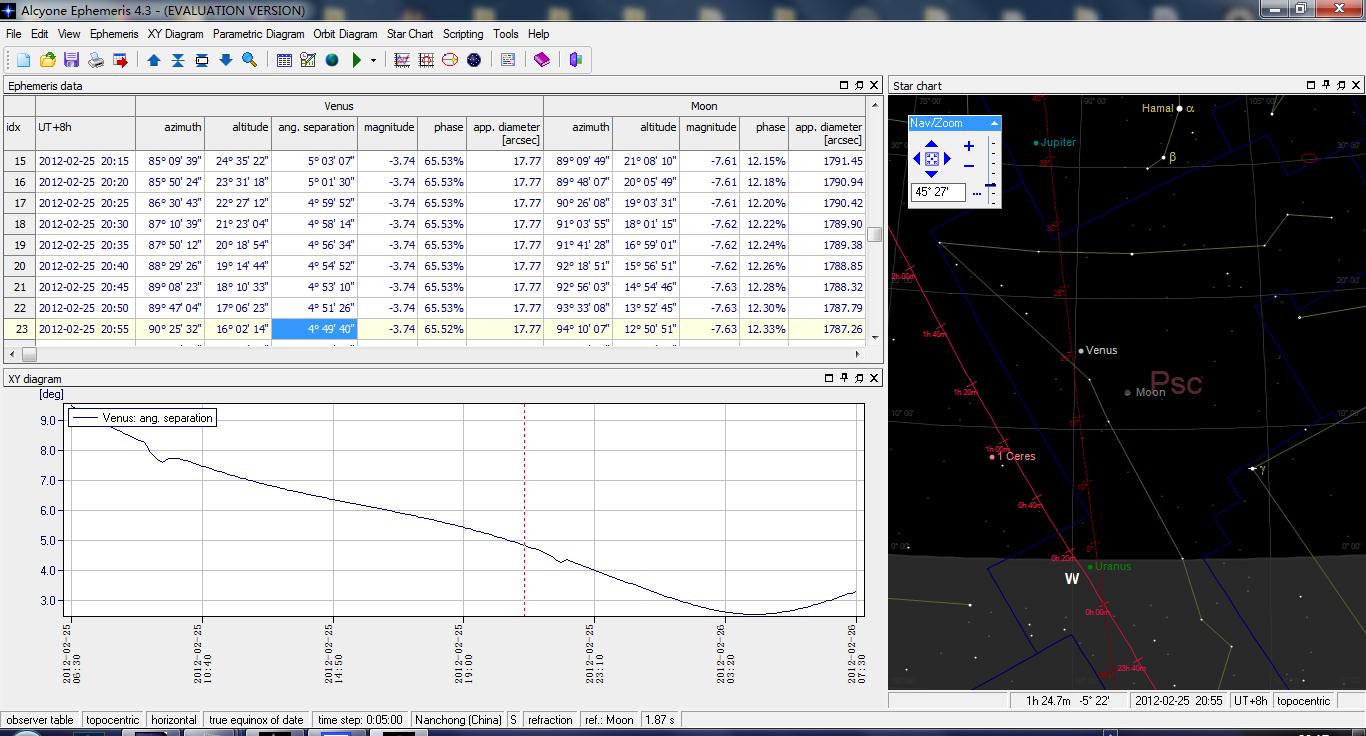Maximize the XY diagram panel
Image resolution: width=1366 pixels, height=736 pixels.
[x=829, y=378]
